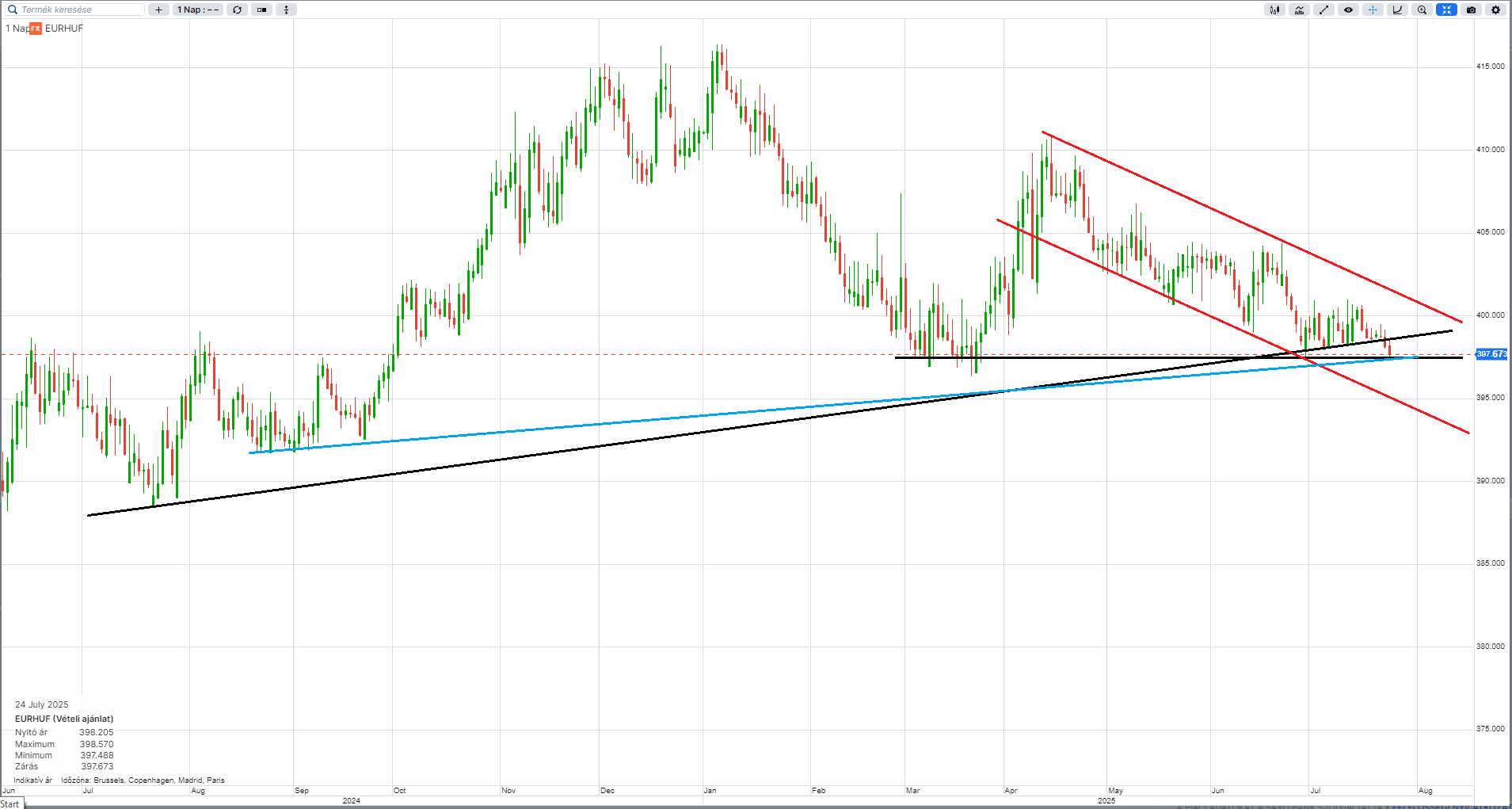Toggle the blue collapse-view button
1512x809 pixels.
(1447, 10)
